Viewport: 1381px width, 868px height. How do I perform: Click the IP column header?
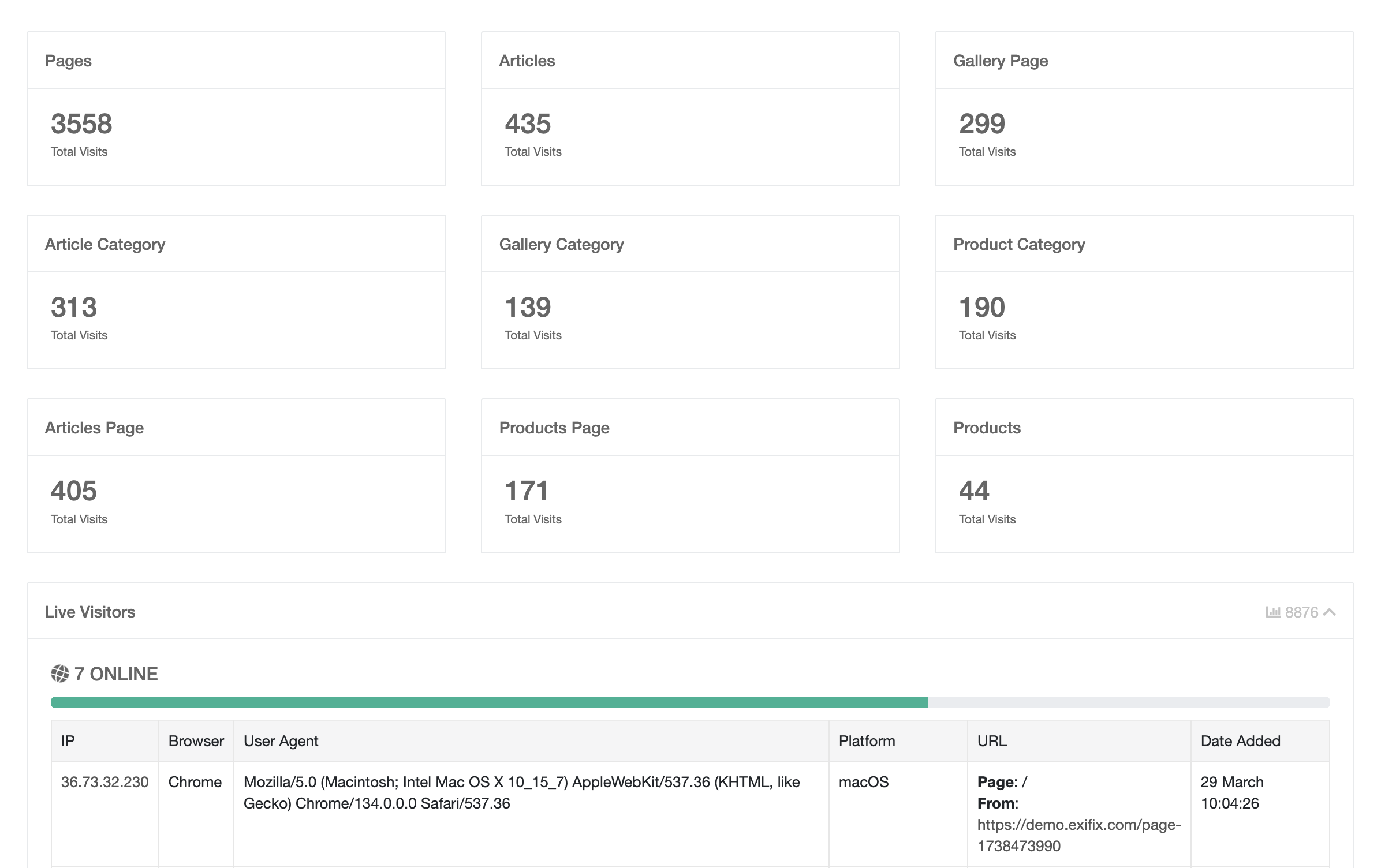pyautogui.click(x=68, y=741)
